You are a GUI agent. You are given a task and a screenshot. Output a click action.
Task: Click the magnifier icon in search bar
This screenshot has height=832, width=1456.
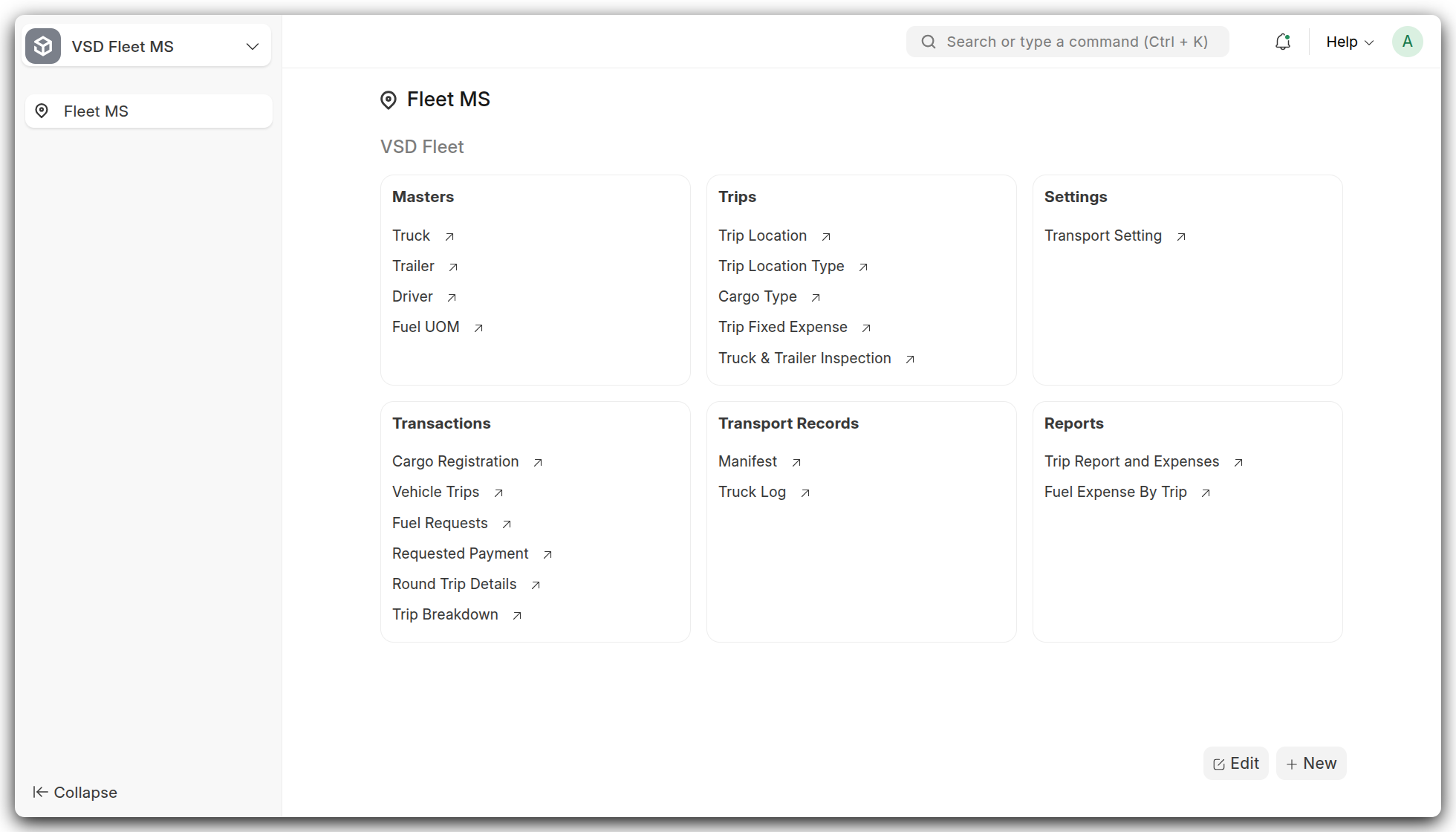pos(929,42)
